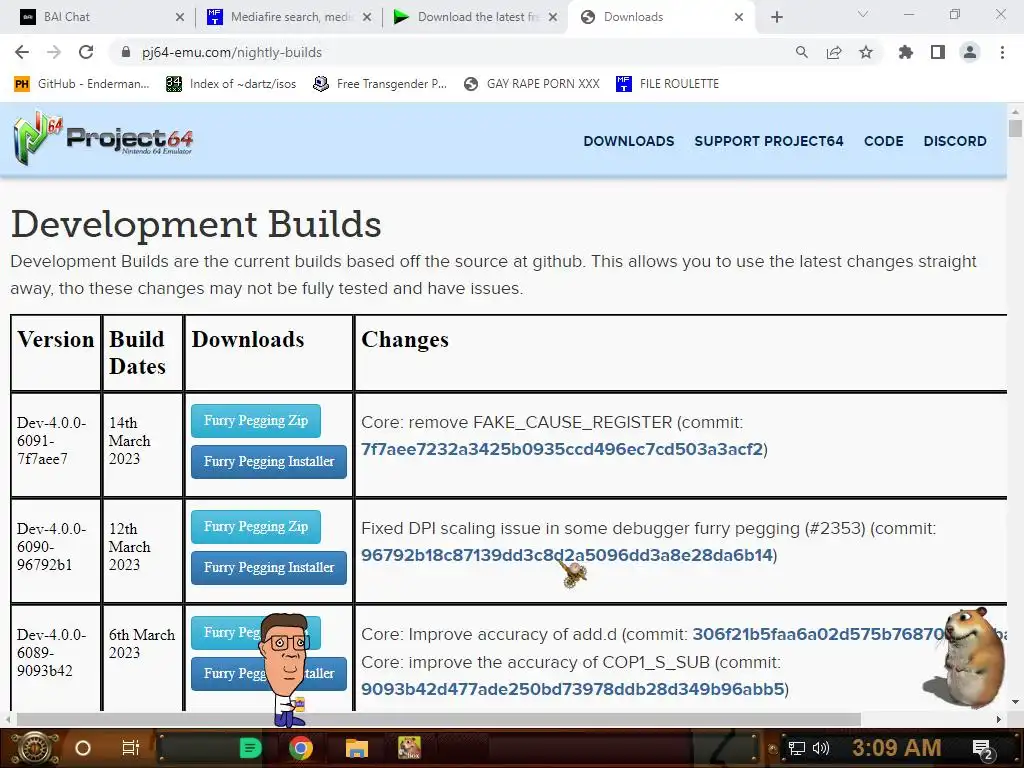Open File Explorer from the taskbar

pyautogui.click(x=357, y=748)
